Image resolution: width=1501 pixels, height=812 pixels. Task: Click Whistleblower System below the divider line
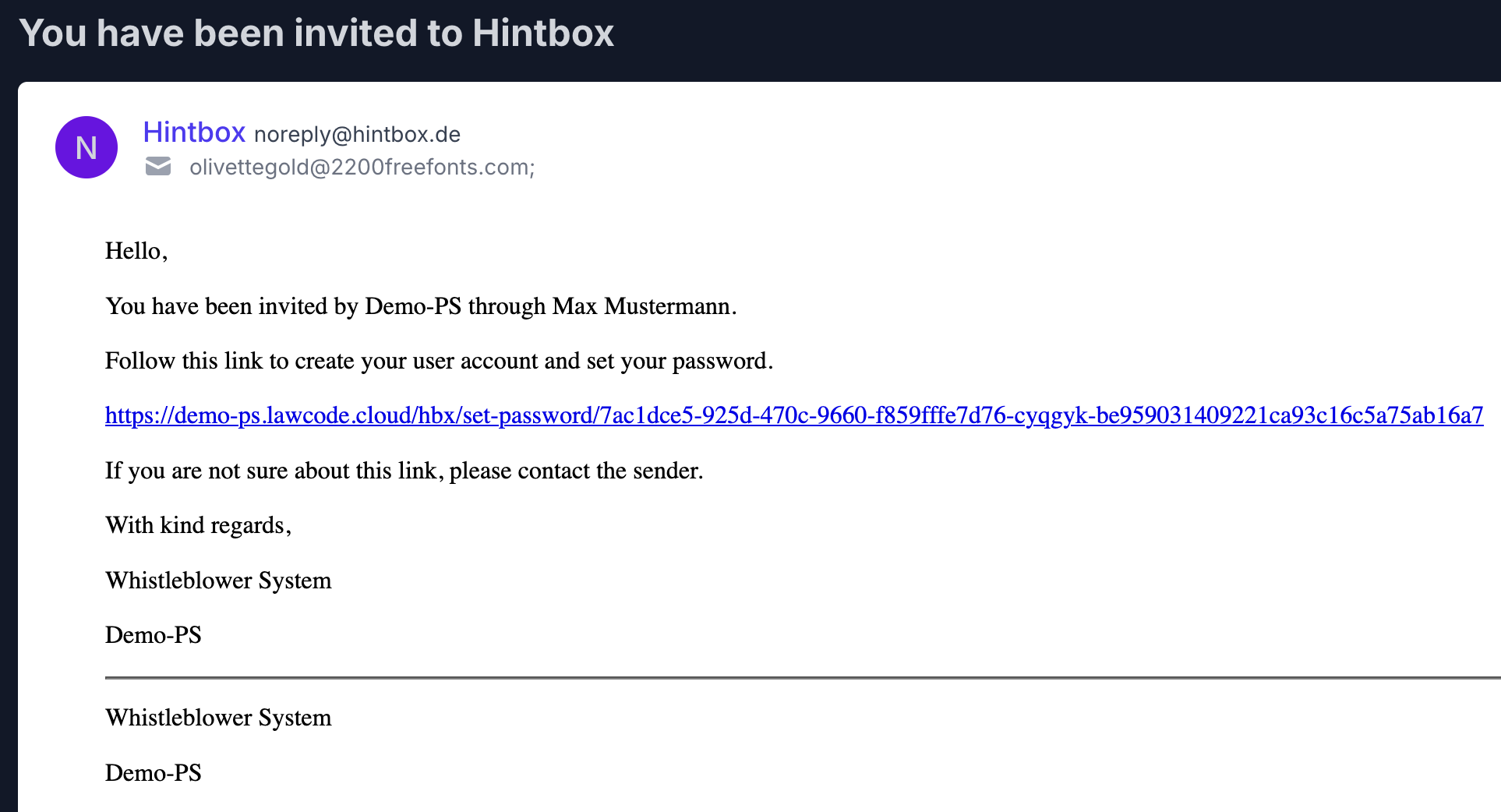tap(218, 718)
